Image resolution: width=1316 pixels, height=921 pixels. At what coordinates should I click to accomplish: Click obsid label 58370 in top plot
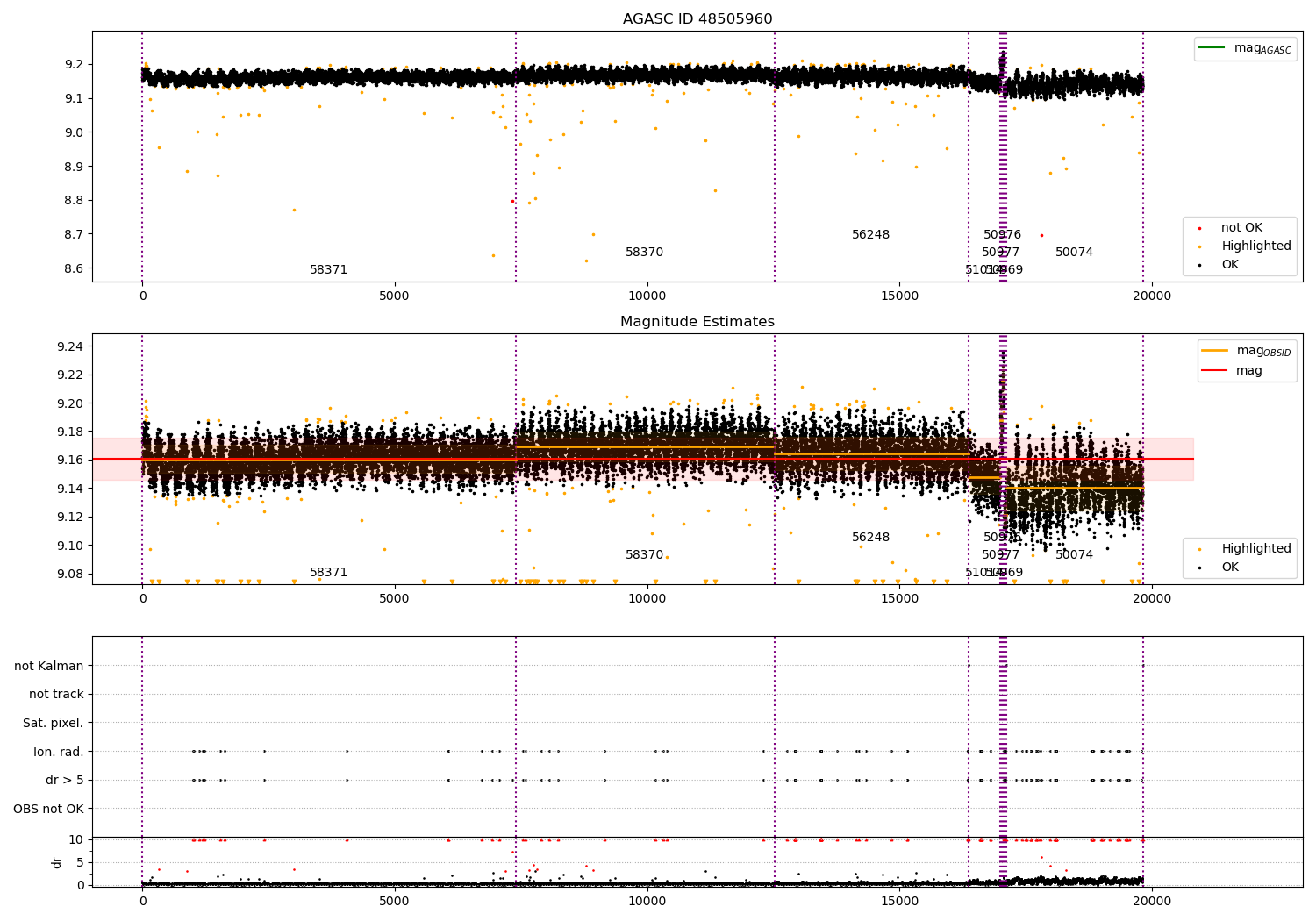(x=644, y=253)
